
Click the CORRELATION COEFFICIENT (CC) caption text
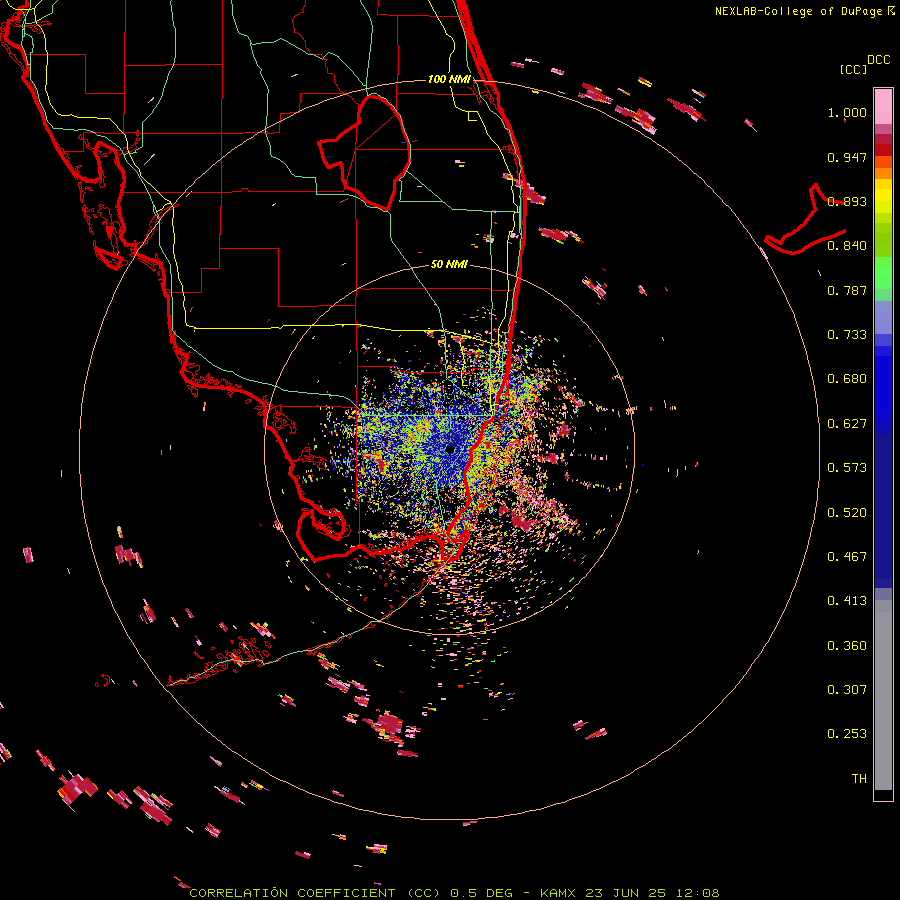(315, 893)
